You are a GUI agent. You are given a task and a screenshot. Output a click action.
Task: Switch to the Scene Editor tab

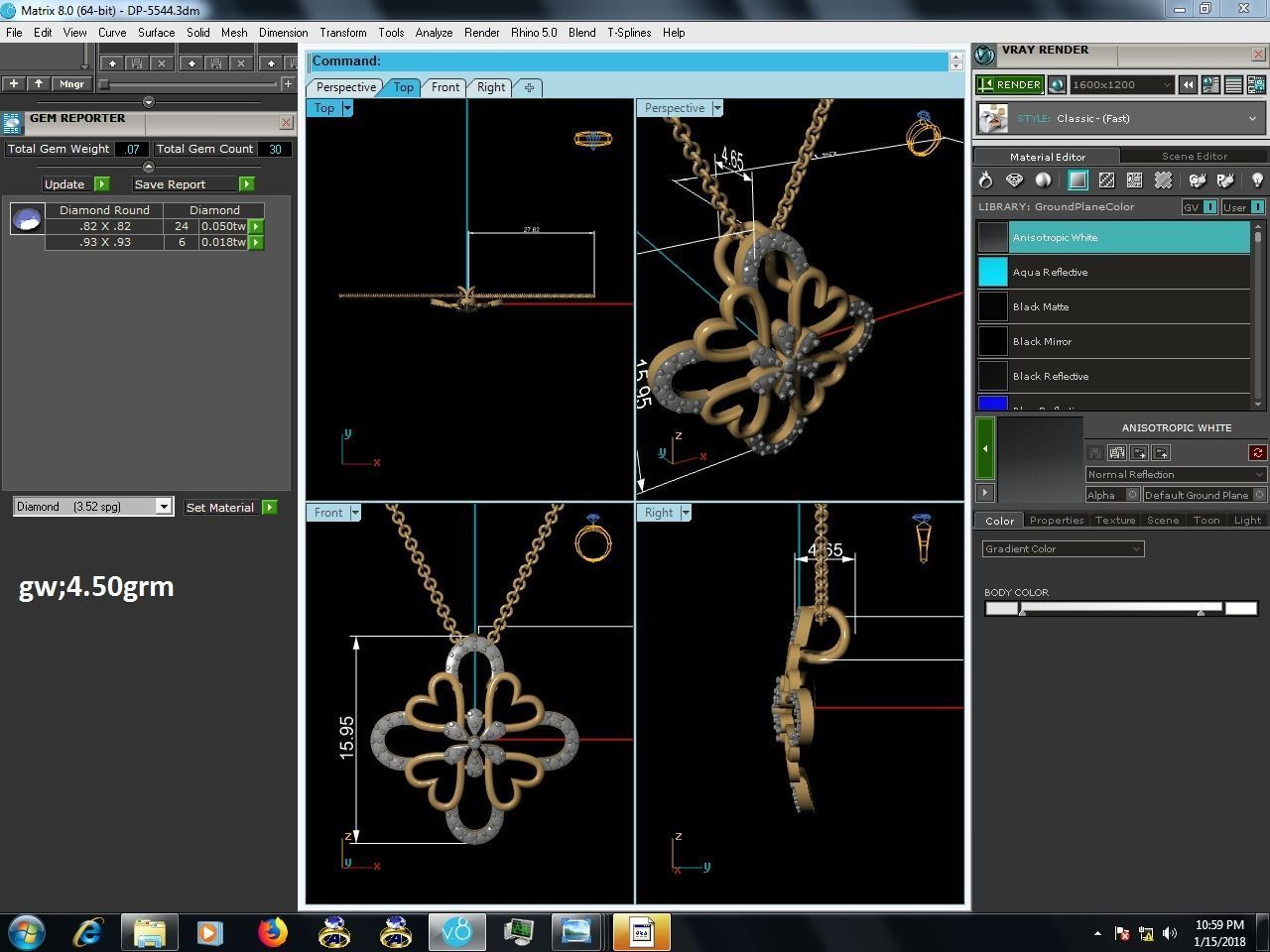tap(1195, 156)
